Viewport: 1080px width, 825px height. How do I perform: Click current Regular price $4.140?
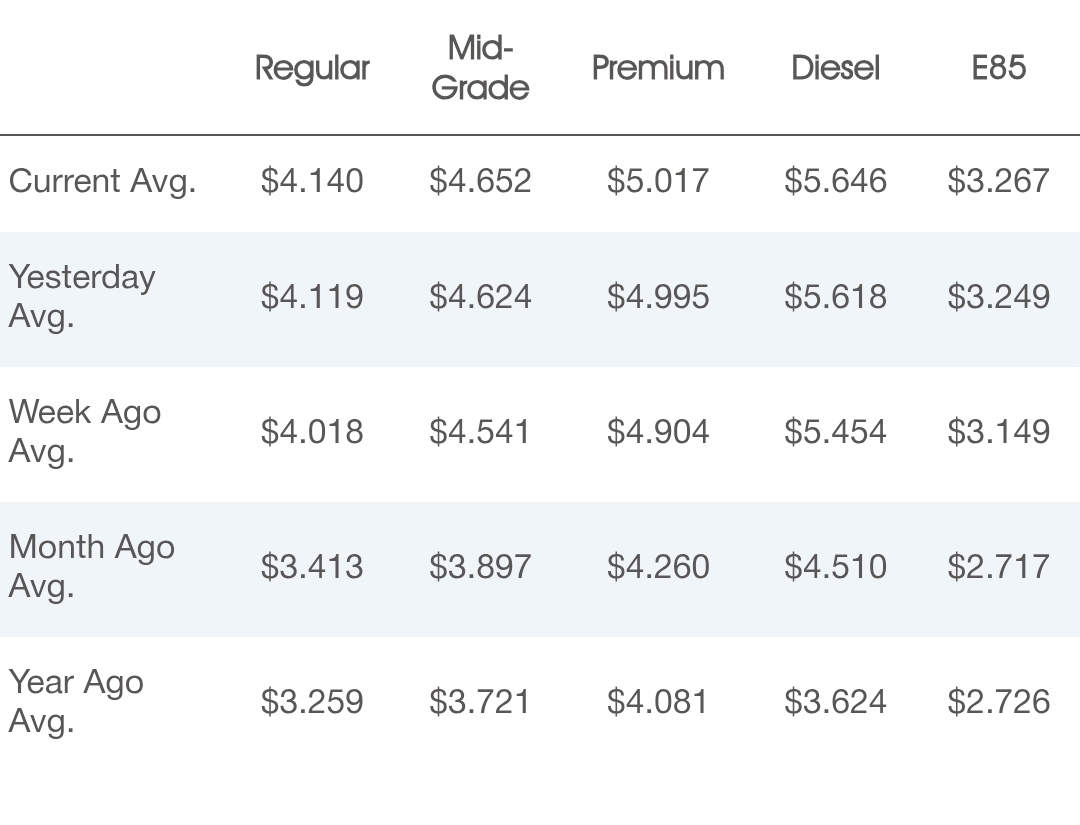point(312,181)
